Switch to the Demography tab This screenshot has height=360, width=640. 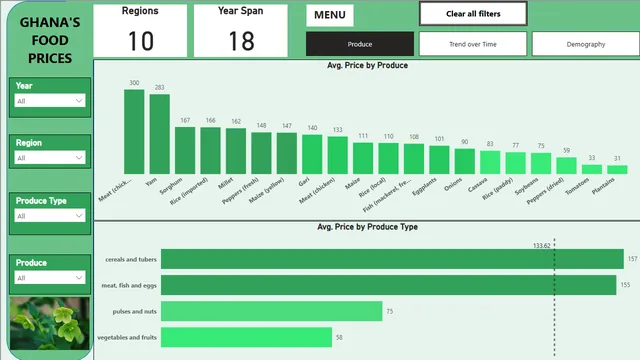click(x=586, y=44)
